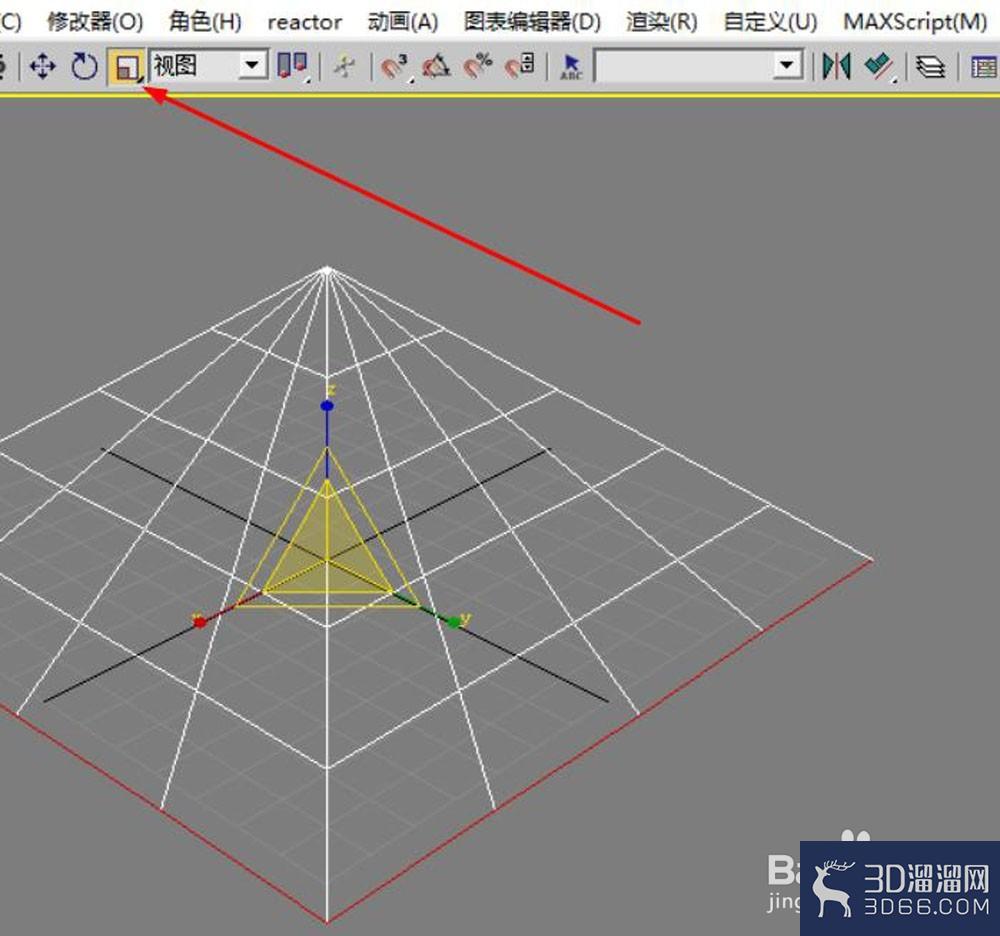Open the 视图 reference coordinate dropdown
Viewport: 1000px width, 936px height.
point(252,66)
